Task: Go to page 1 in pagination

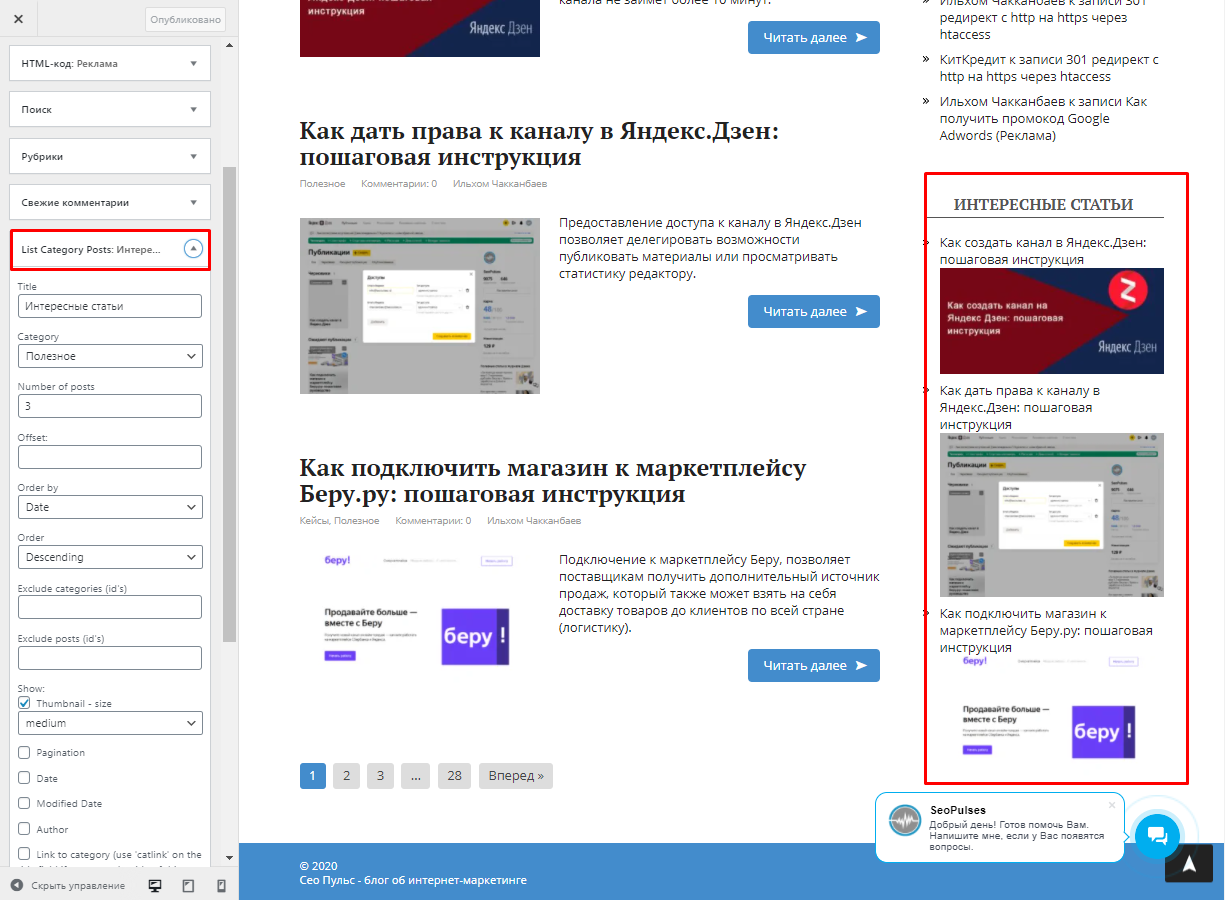Action: point(313,775)
